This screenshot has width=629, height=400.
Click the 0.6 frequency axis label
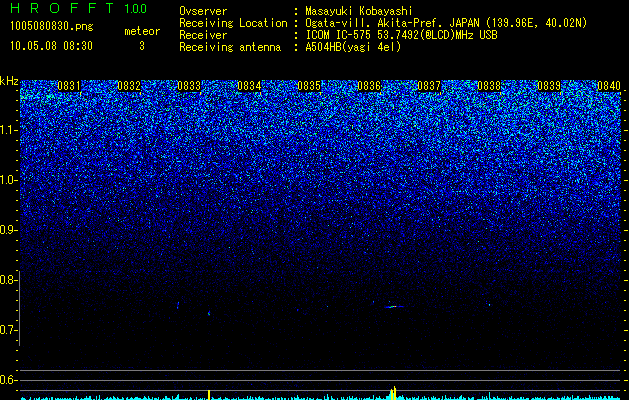tap(9, 380)
